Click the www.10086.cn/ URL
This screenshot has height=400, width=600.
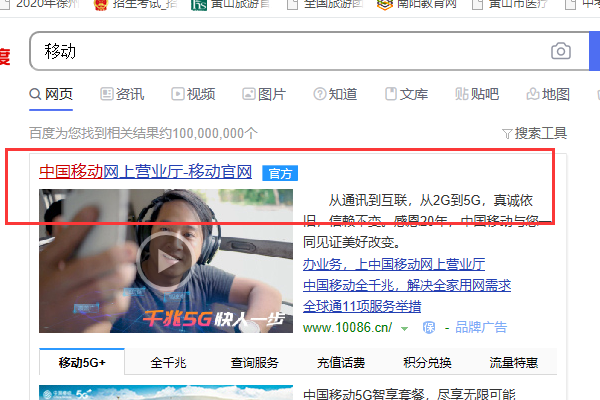pyautogui.click(x=347, y=328)
